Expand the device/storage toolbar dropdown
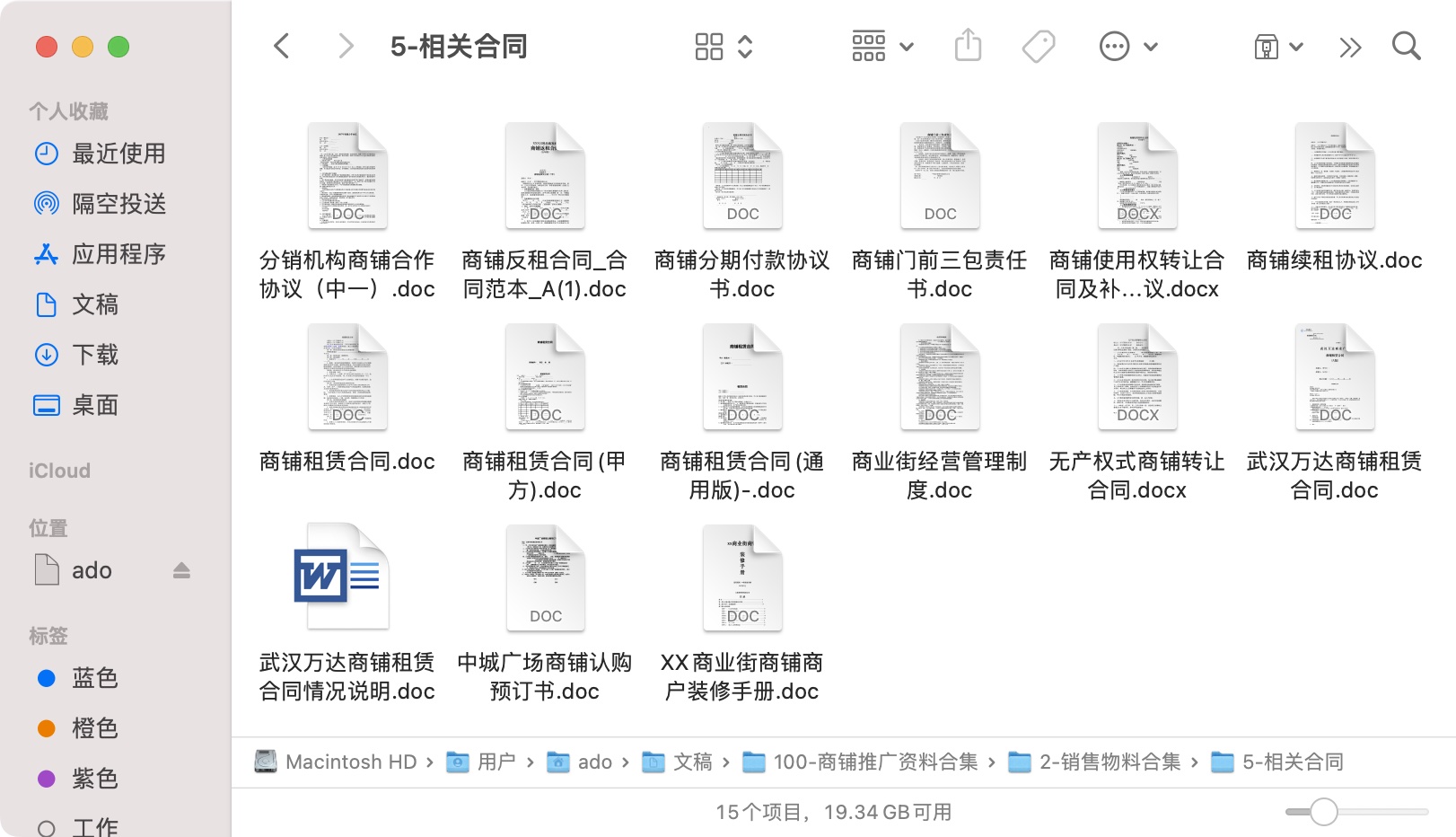 pos(1278,47)
